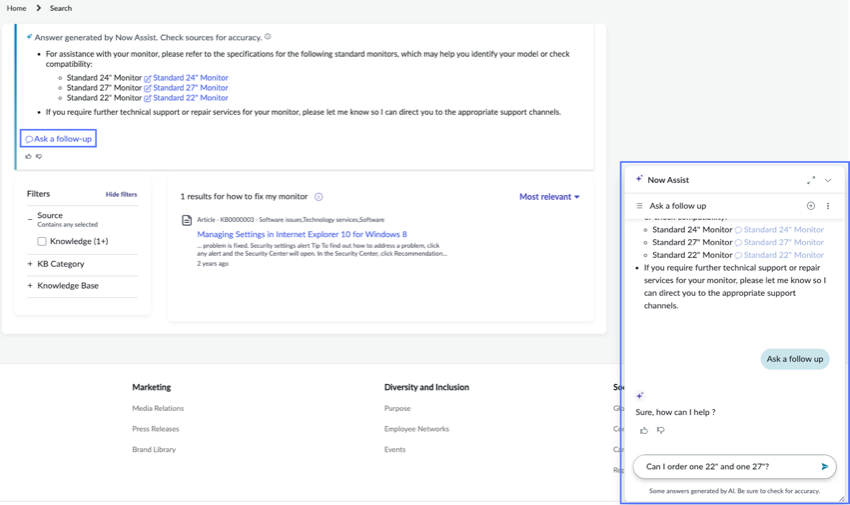Image resolution: width=850 pixels, height=505 pixels.
Task: Click the Filters heading
Action: click(38, 193)
